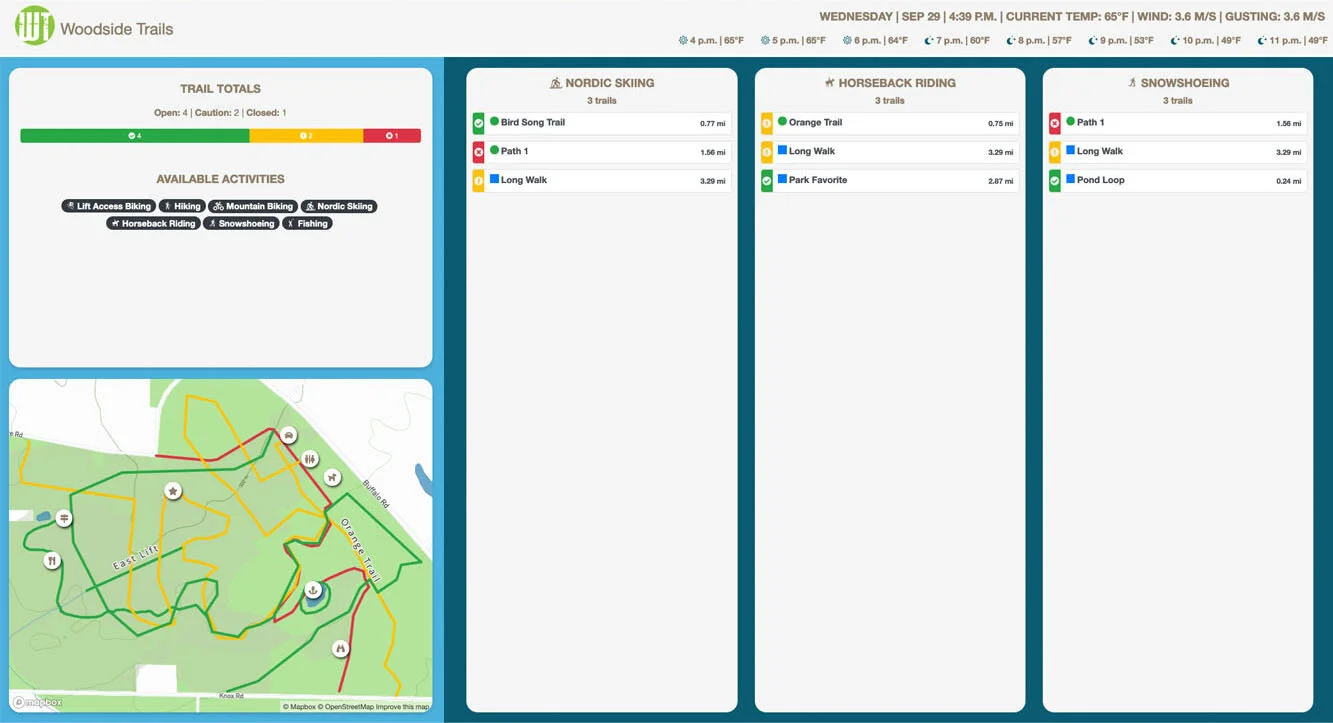Click the Mapbox logo on the map
1333x723 pixels.
tap(38, 702)
